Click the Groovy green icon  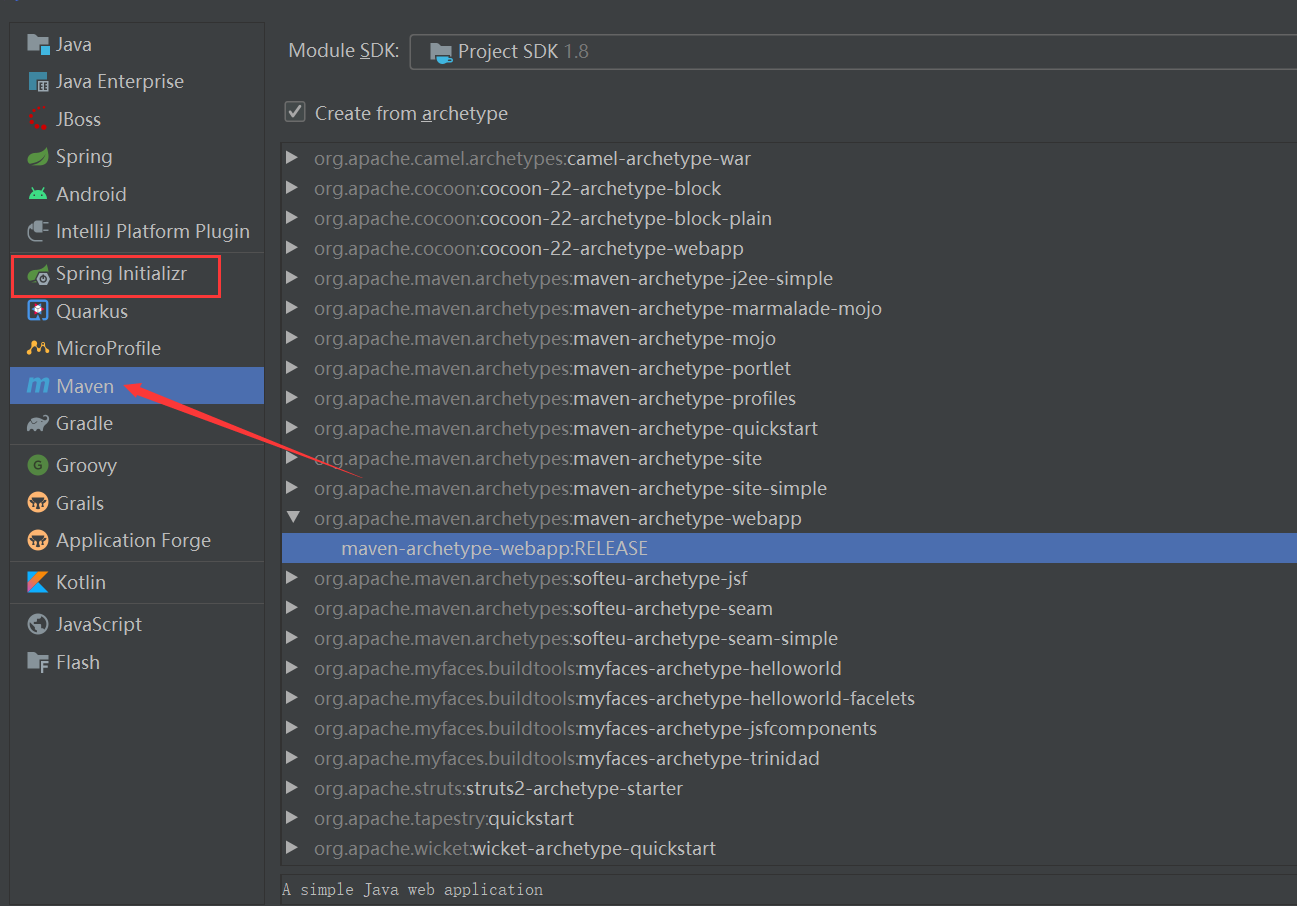[x=38, y=465]
